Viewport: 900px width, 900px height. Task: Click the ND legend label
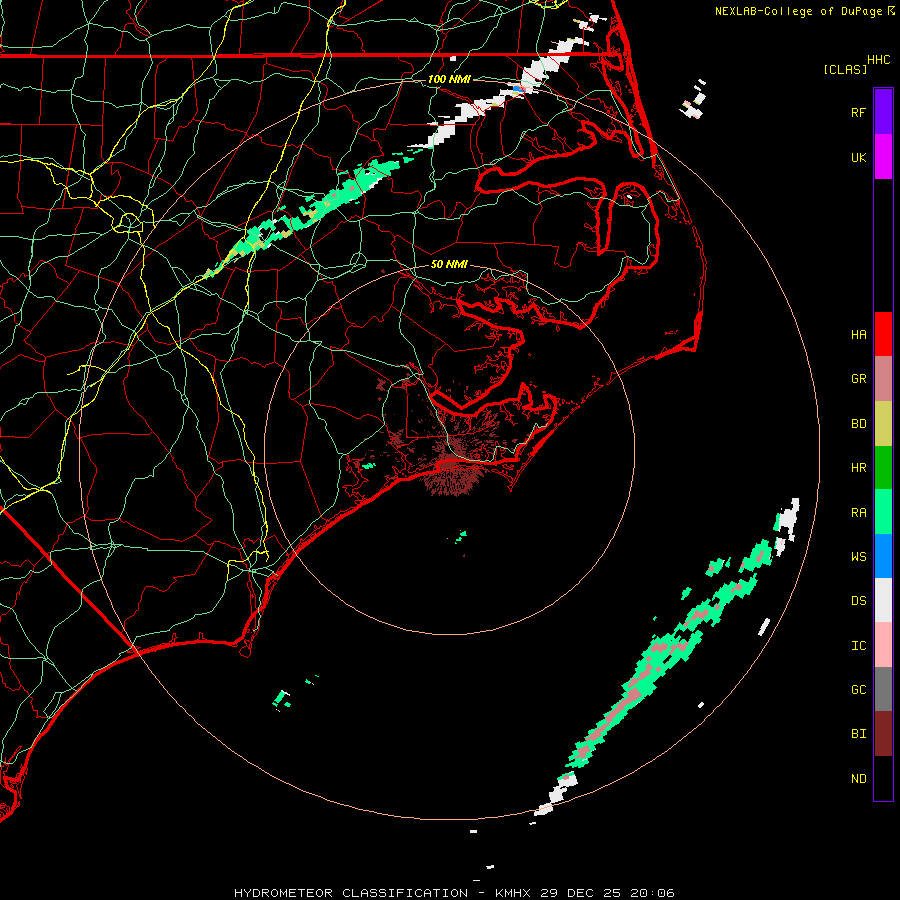pyautogui.click(x=858, y=779)
